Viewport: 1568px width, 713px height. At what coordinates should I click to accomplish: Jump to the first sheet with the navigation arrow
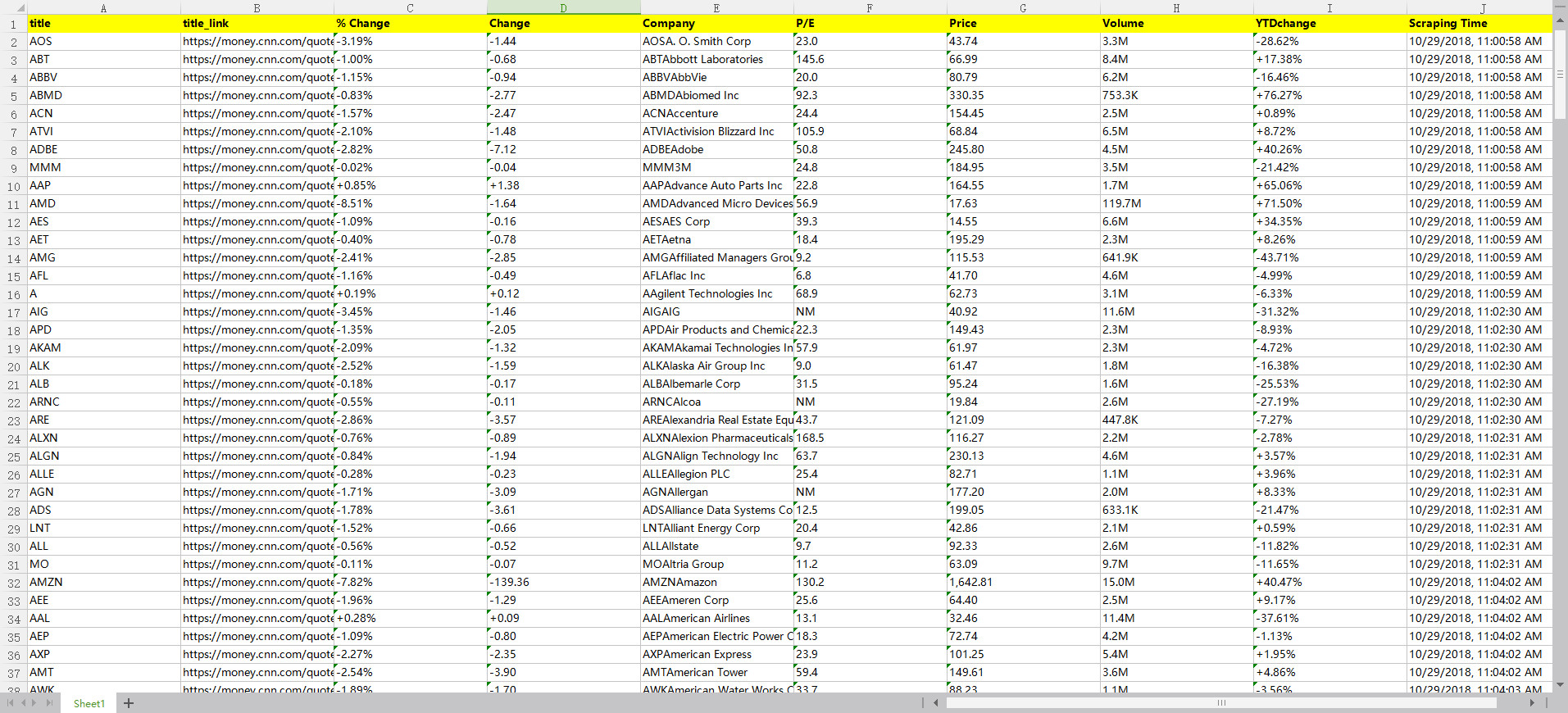11,703
